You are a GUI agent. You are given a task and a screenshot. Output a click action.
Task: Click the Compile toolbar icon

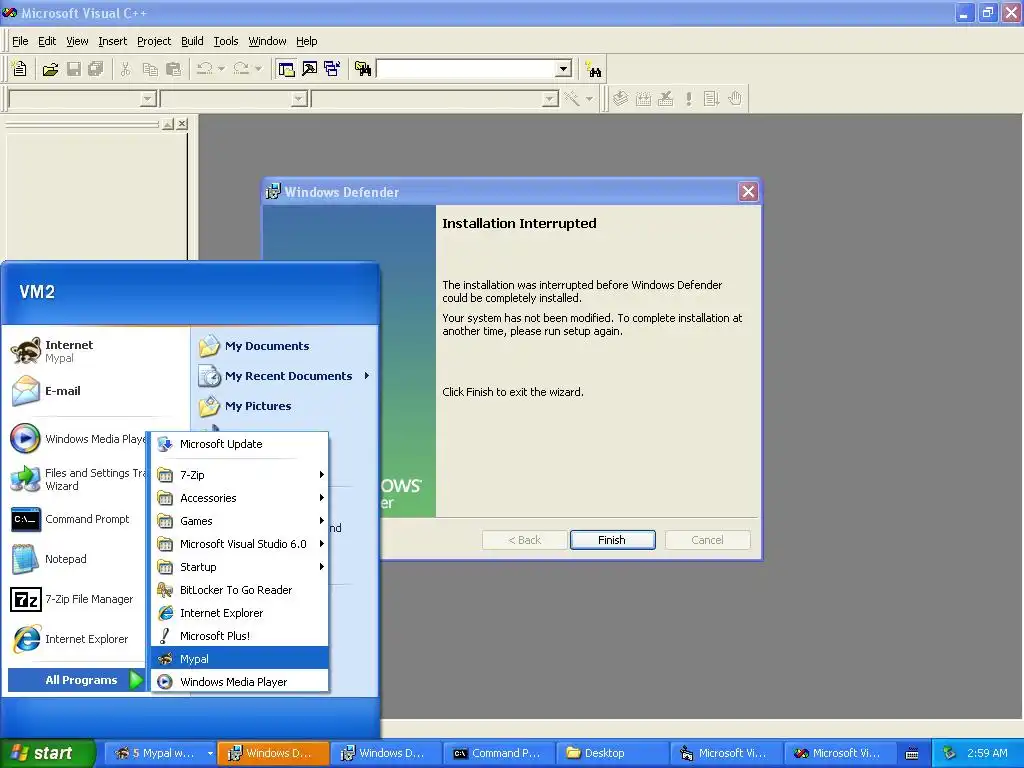[620, 99]
